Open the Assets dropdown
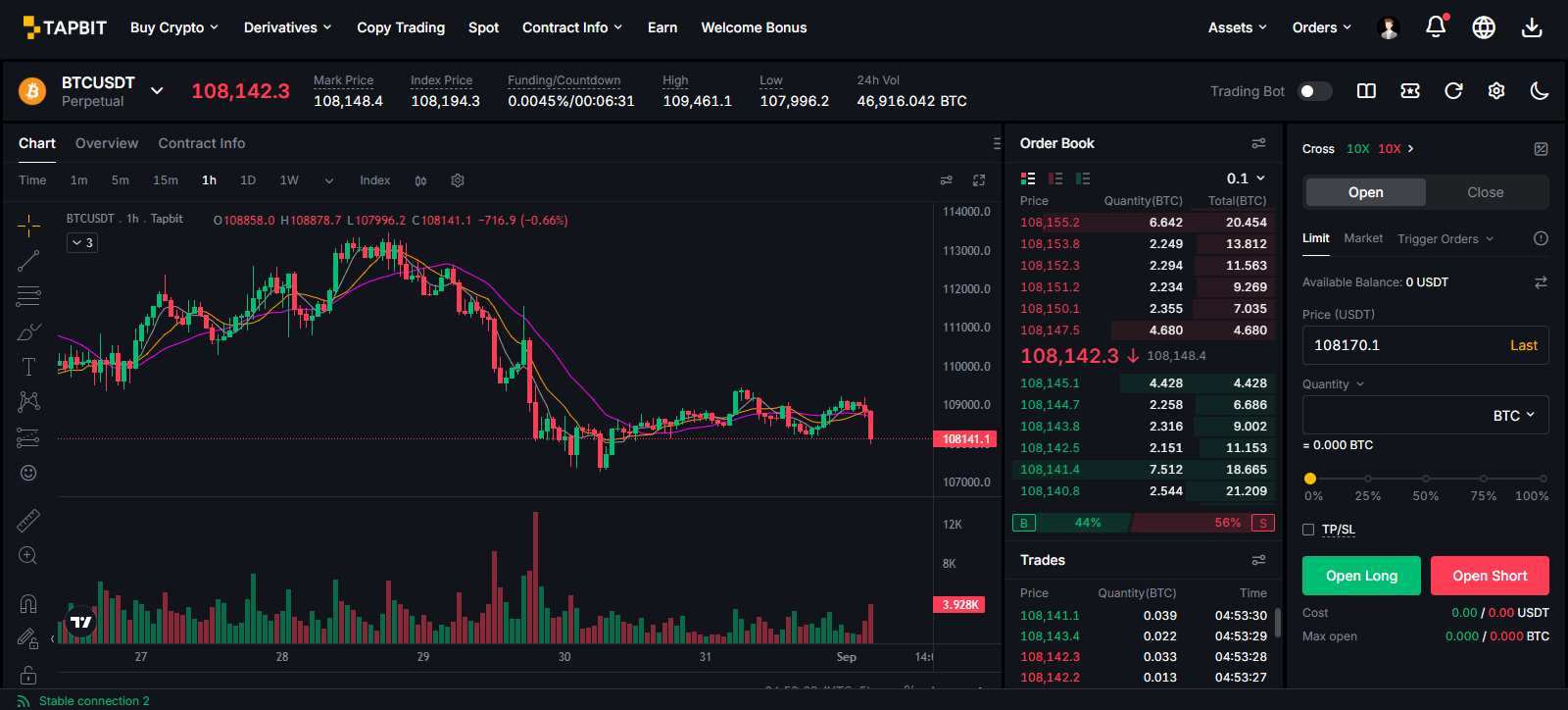This screenshot has width=1568, height=710. pyautogui.click(x=1238, y=27)
